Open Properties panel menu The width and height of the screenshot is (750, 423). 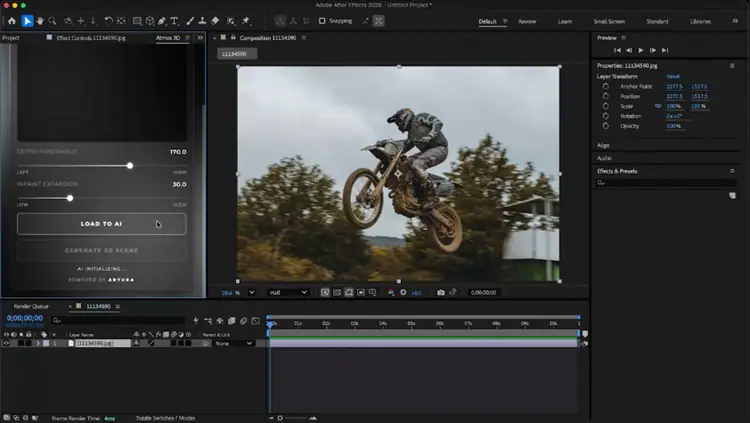(x=732, y=66)
